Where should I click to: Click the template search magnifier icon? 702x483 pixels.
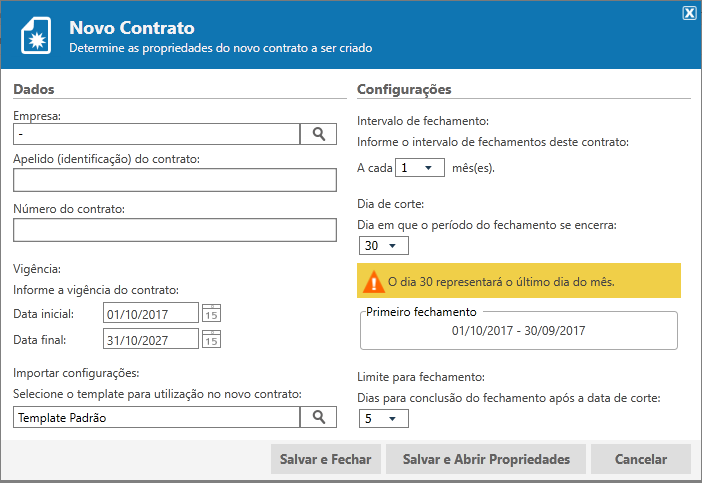tap(319, 417)
